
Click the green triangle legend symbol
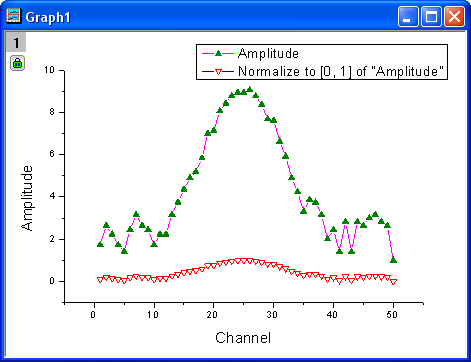(x=218, y=53)
